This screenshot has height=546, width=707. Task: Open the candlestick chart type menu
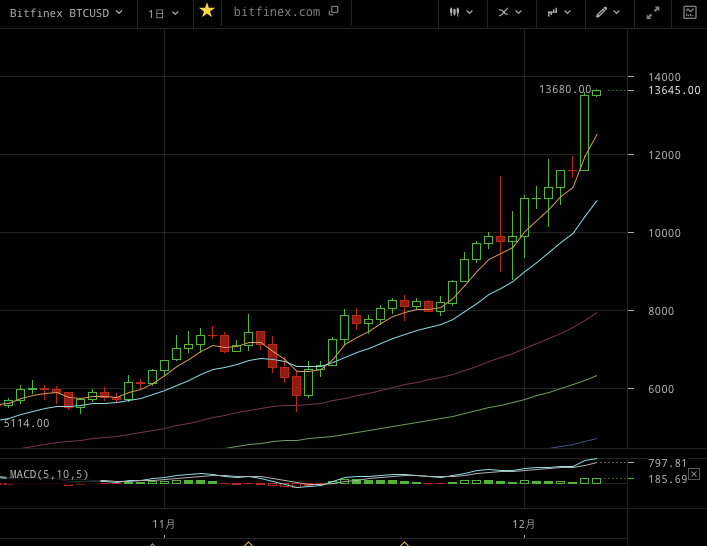point(461,12)
